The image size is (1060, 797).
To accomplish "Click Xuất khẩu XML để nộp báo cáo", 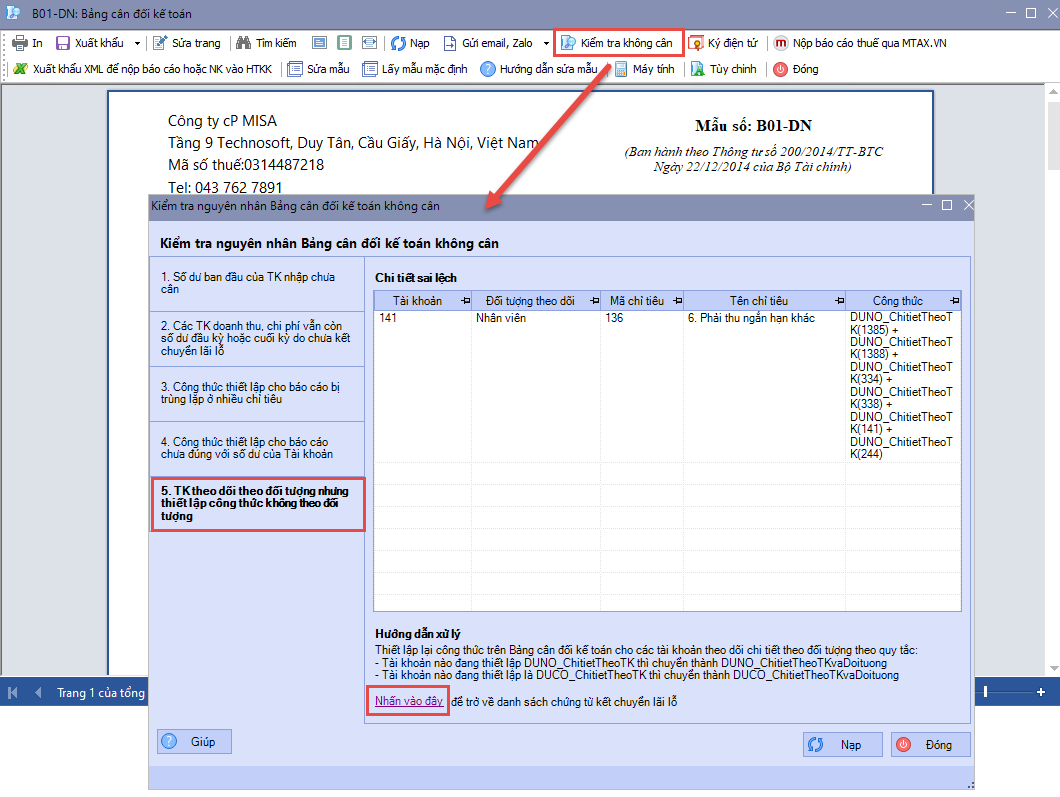I will pos(140,69).
